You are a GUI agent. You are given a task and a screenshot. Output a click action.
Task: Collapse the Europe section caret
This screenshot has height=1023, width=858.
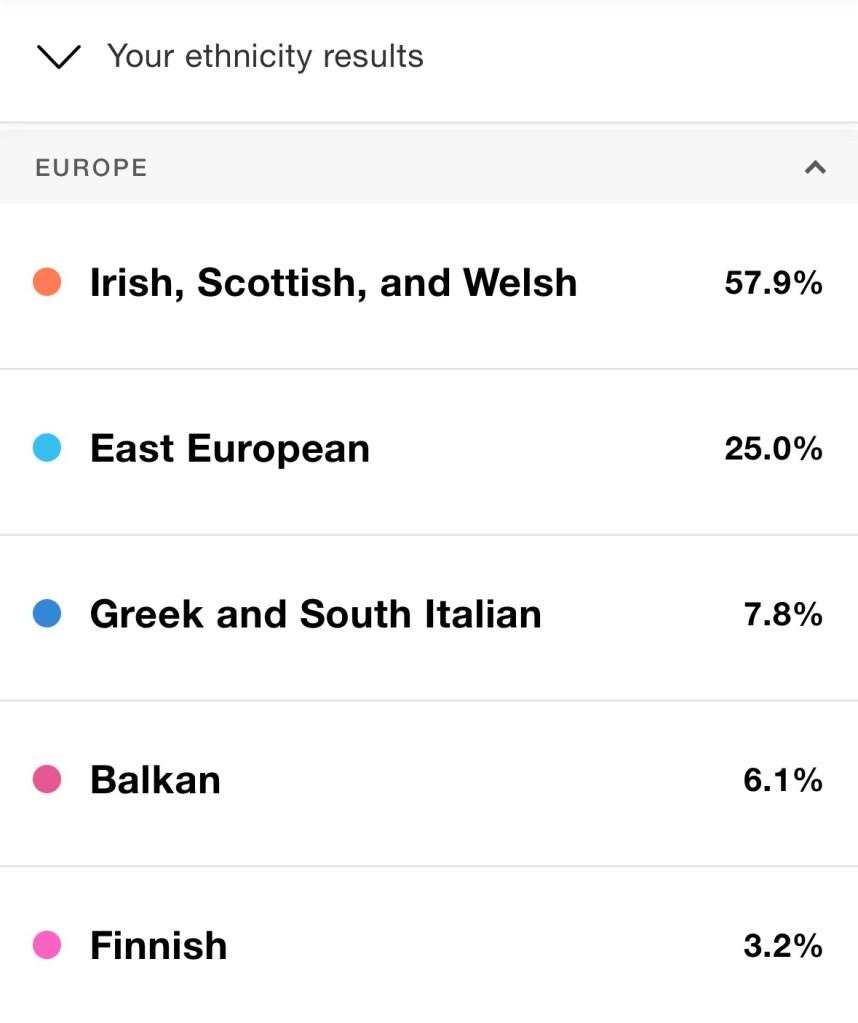815,167
